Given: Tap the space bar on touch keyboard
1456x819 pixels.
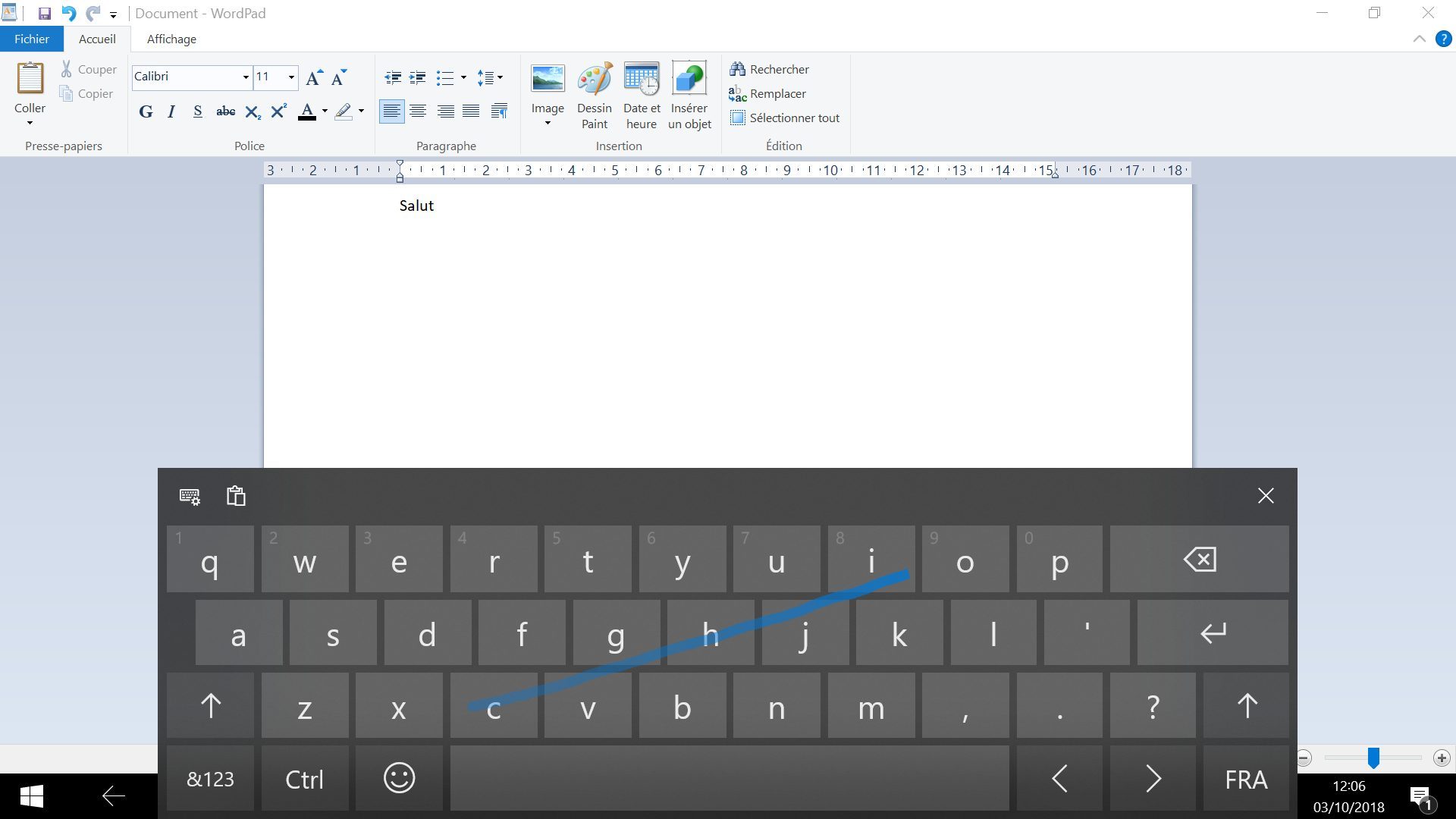Looking at the screenshot, I should tap(730, 779).
